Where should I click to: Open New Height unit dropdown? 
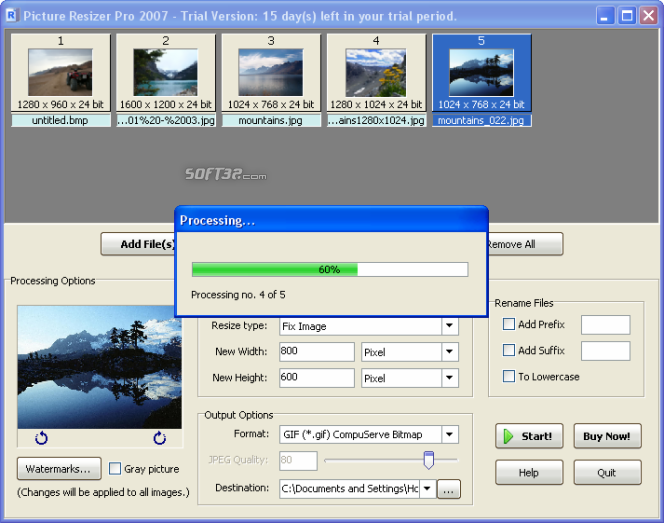449,378
